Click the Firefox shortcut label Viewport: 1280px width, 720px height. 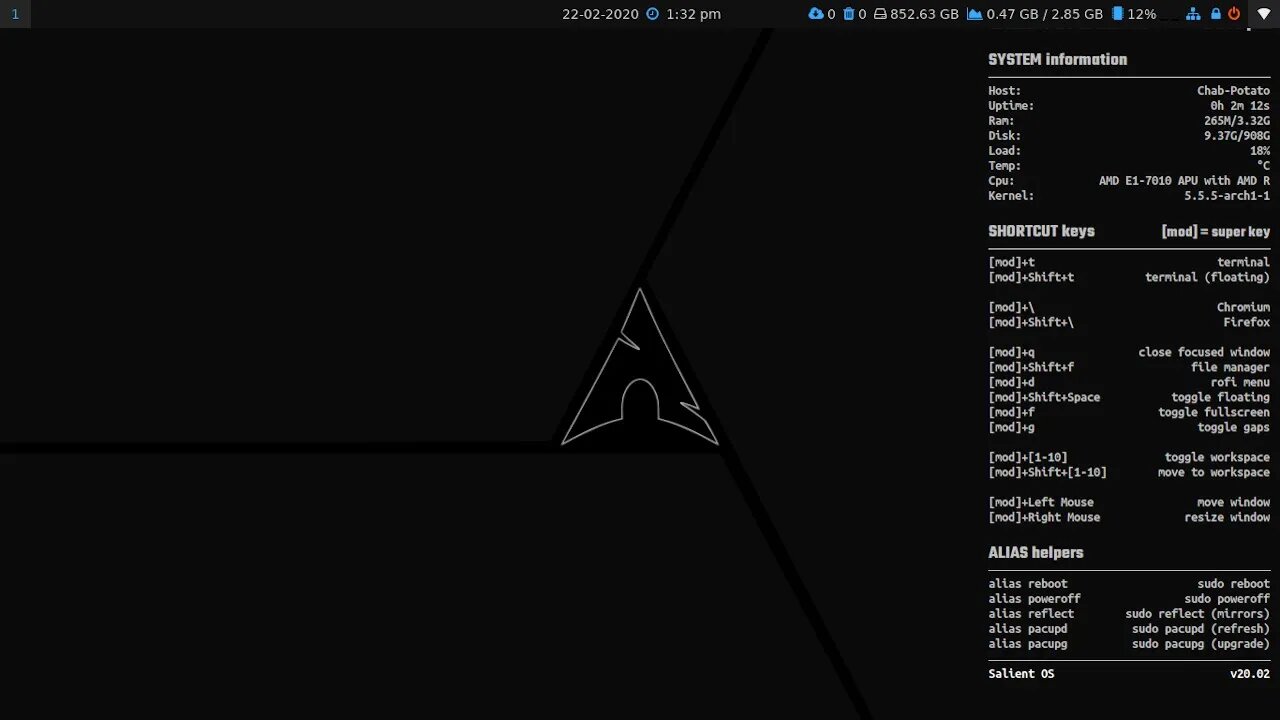[1246, 322]
